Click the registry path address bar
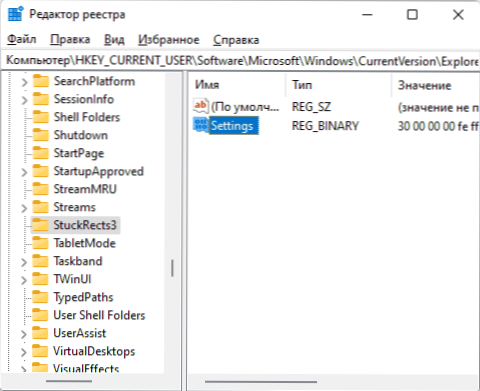Screen dimensions: 480x391 [241, 61]
